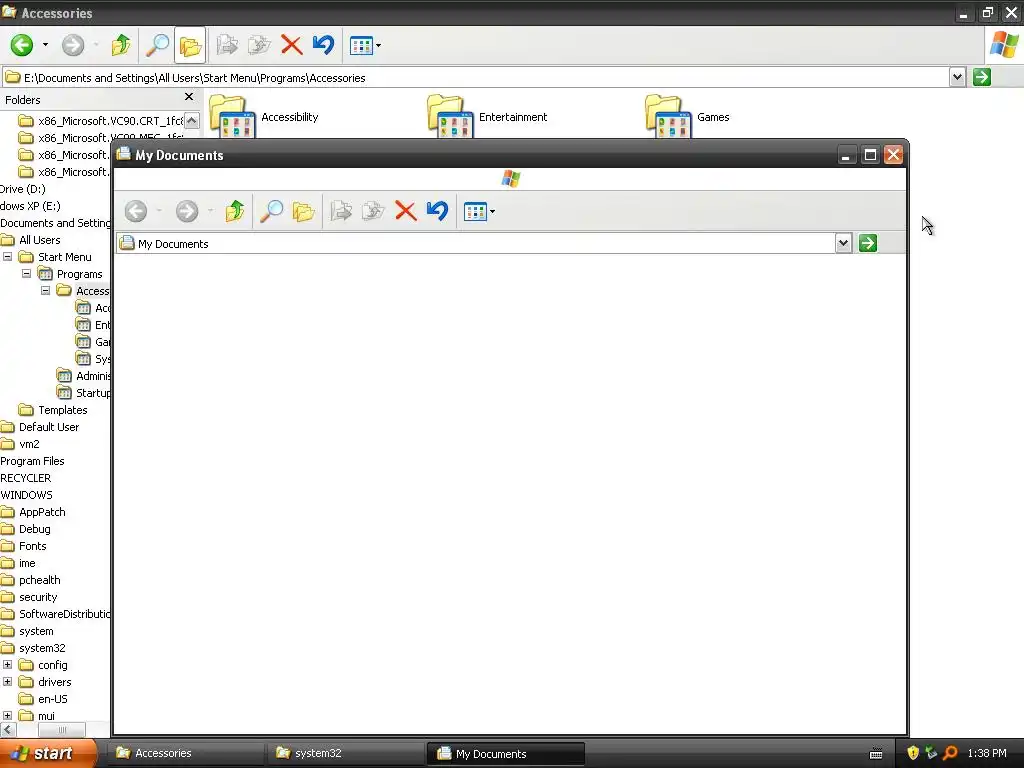Expand the mui folder node

tap(7, 716)
